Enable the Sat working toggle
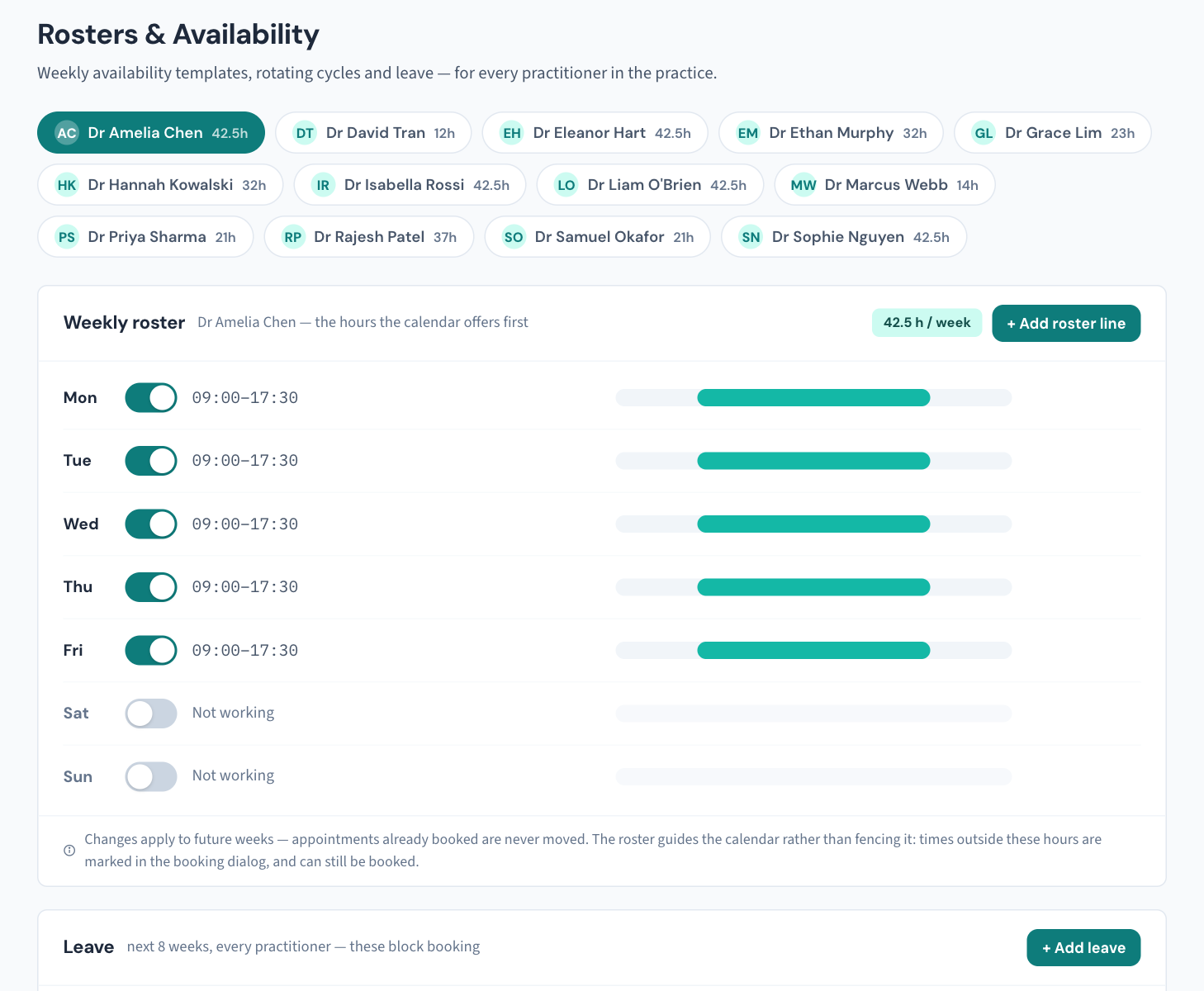 (151, 714)
